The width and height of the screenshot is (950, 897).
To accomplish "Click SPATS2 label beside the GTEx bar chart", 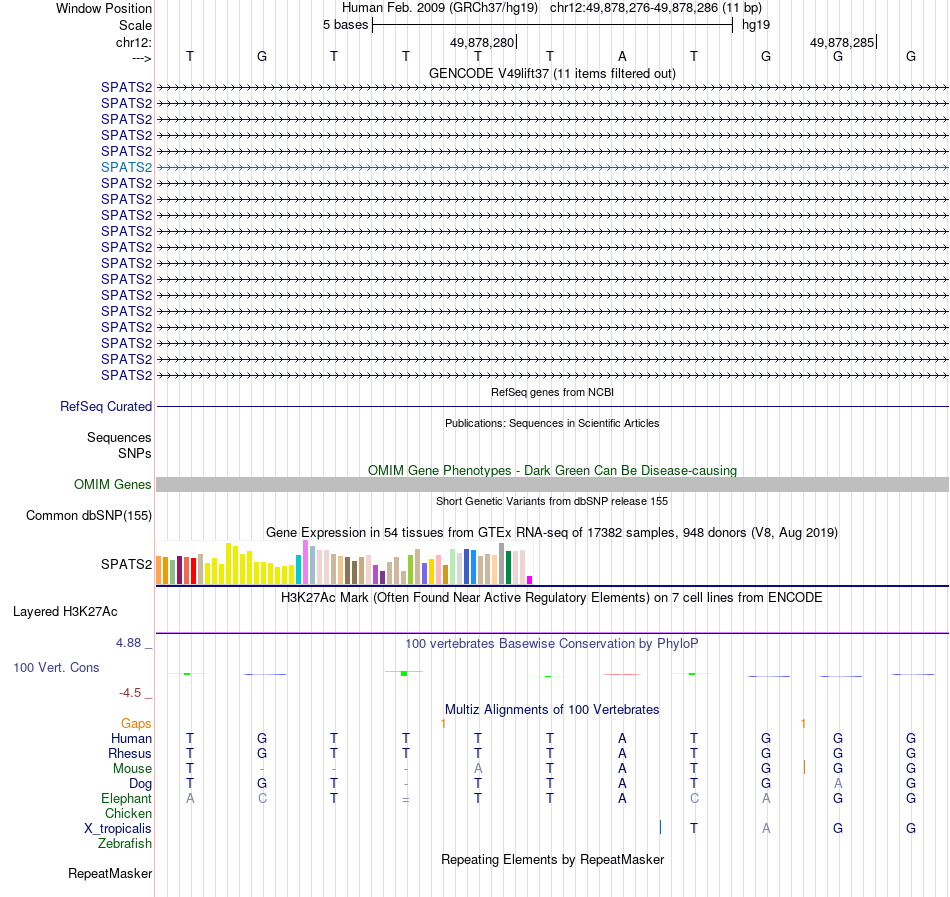I will [126, 564].
